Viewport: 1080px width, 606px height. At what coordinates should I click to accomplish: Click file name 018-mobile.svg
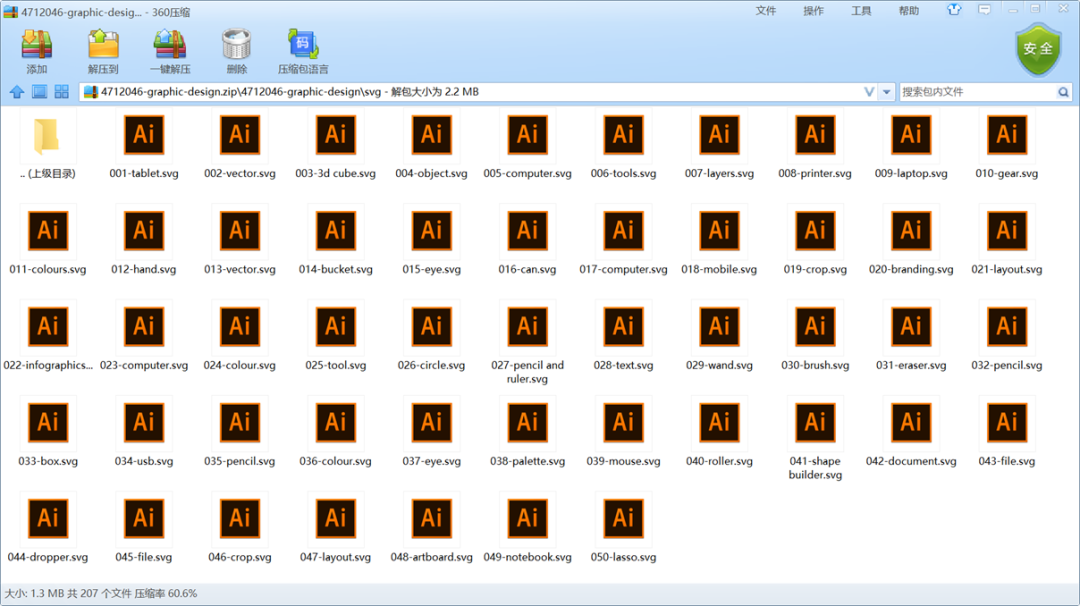point(719,269)
